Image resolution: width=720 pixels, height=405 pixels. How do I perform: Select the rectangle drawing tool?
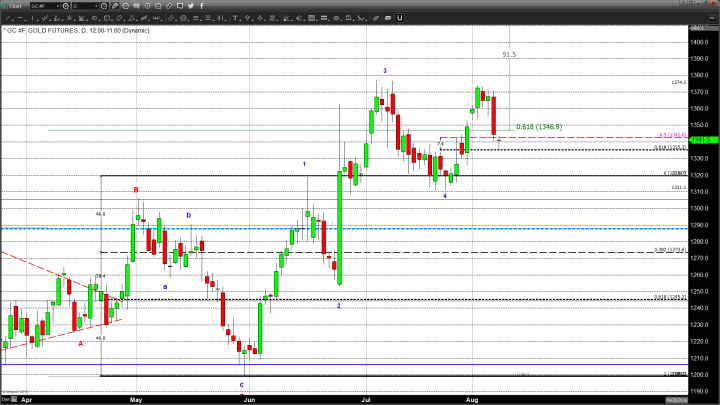(106, 18)
